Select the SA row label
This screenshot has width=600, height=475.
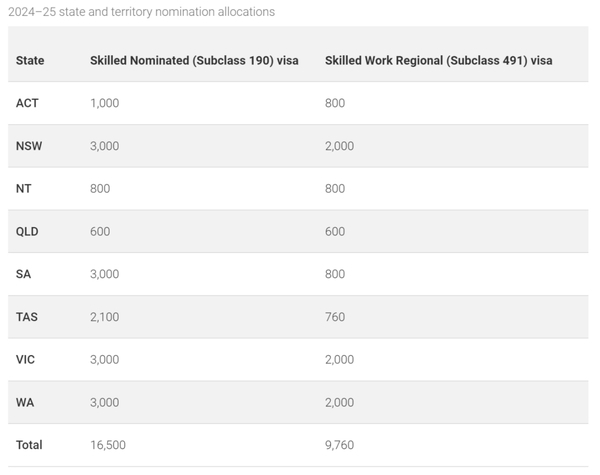tap(23, 274)
